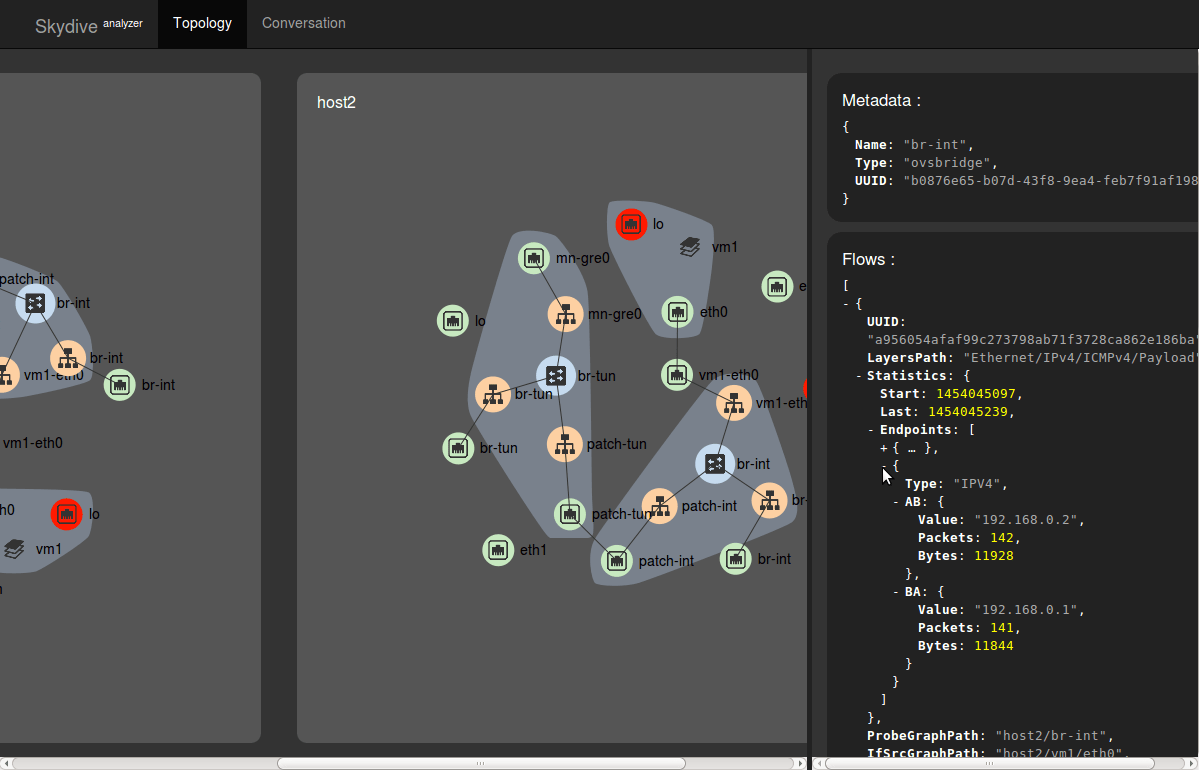The image size is (1199, 770).
Task: Click the AB Bytes value 11928
Action: 994,556
